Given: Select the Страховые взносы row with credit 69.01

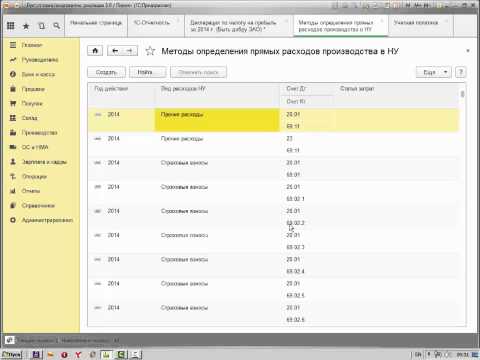Looking at the screenshot, I should click(273, 168).
